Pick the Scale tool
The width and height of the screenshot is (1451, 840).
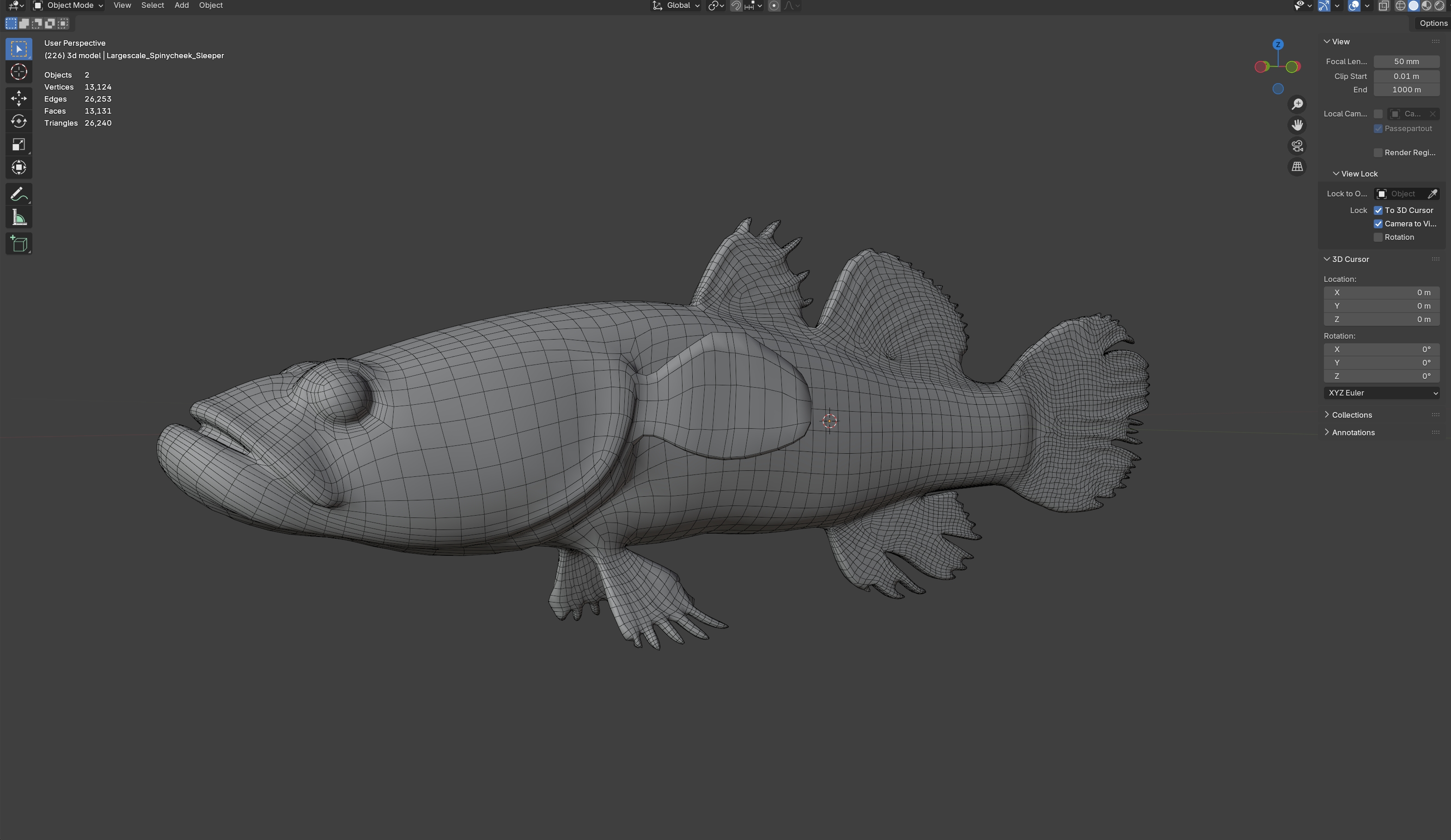(18, 145)
